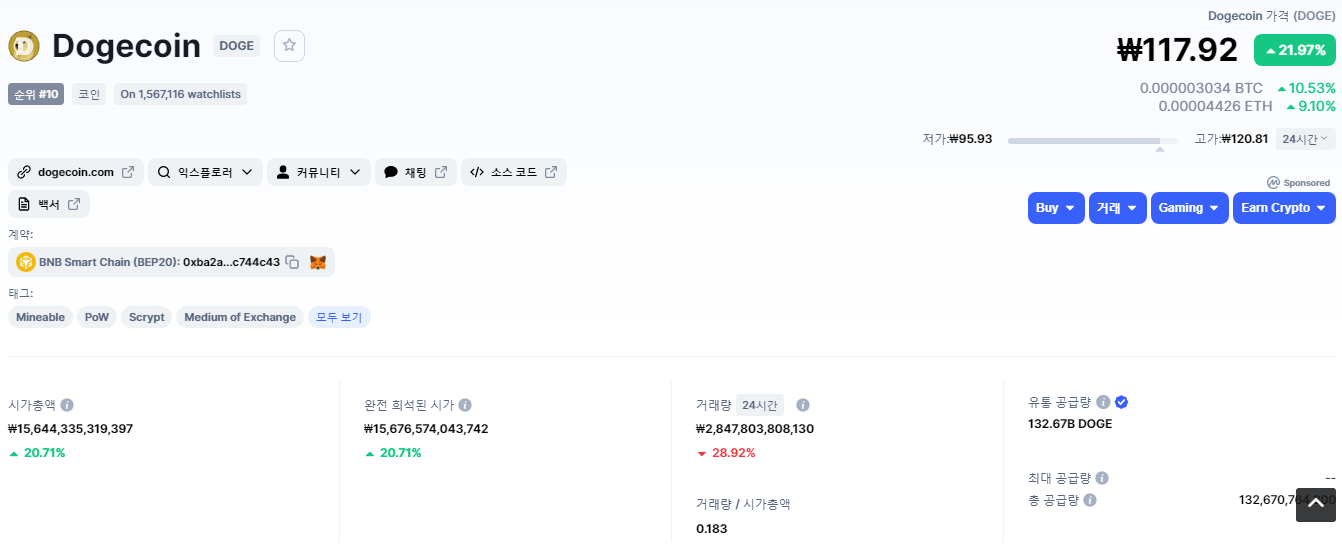This screenshot has width=1342, height=545.
Task: Click the ₩117.92 price value
Action: coord(1177,49)
